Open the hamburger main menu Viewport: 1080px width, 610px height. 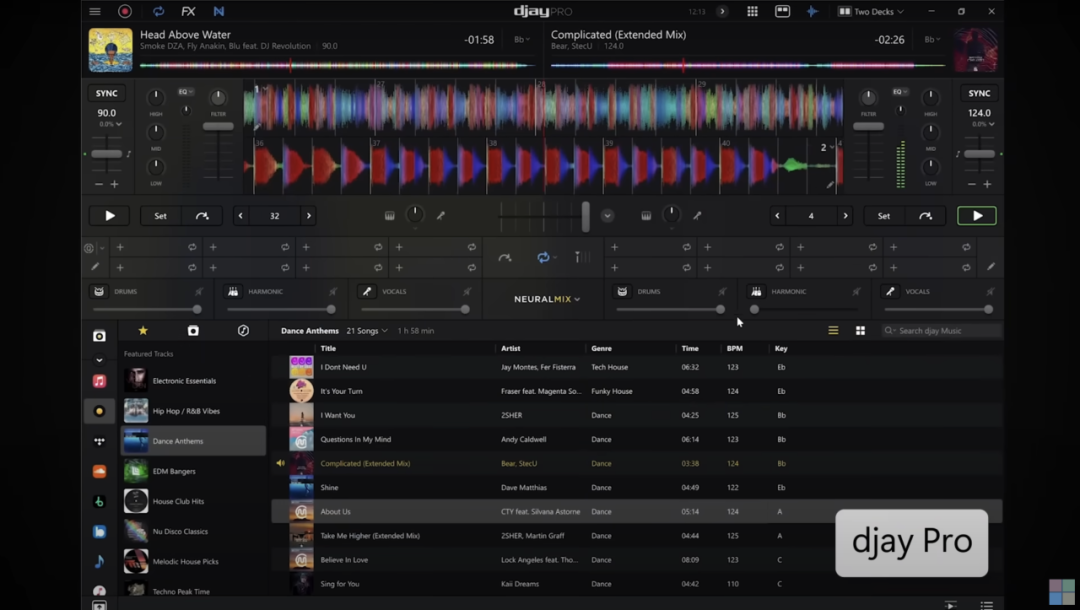coord(95,11)
